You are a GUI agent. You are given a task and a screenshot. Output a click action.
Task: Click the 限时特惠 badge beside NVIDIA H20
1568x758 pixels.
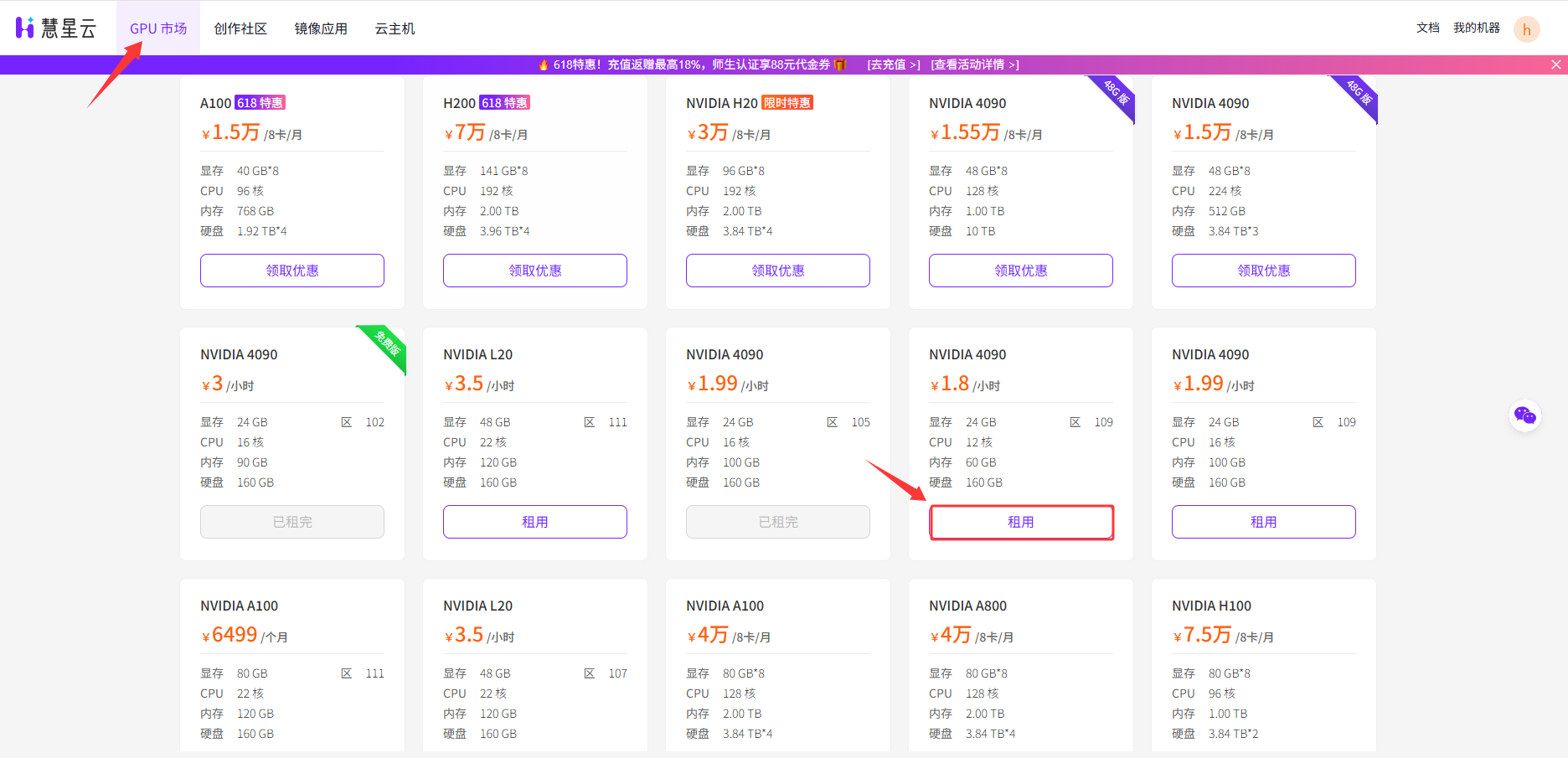click(787, 103)
